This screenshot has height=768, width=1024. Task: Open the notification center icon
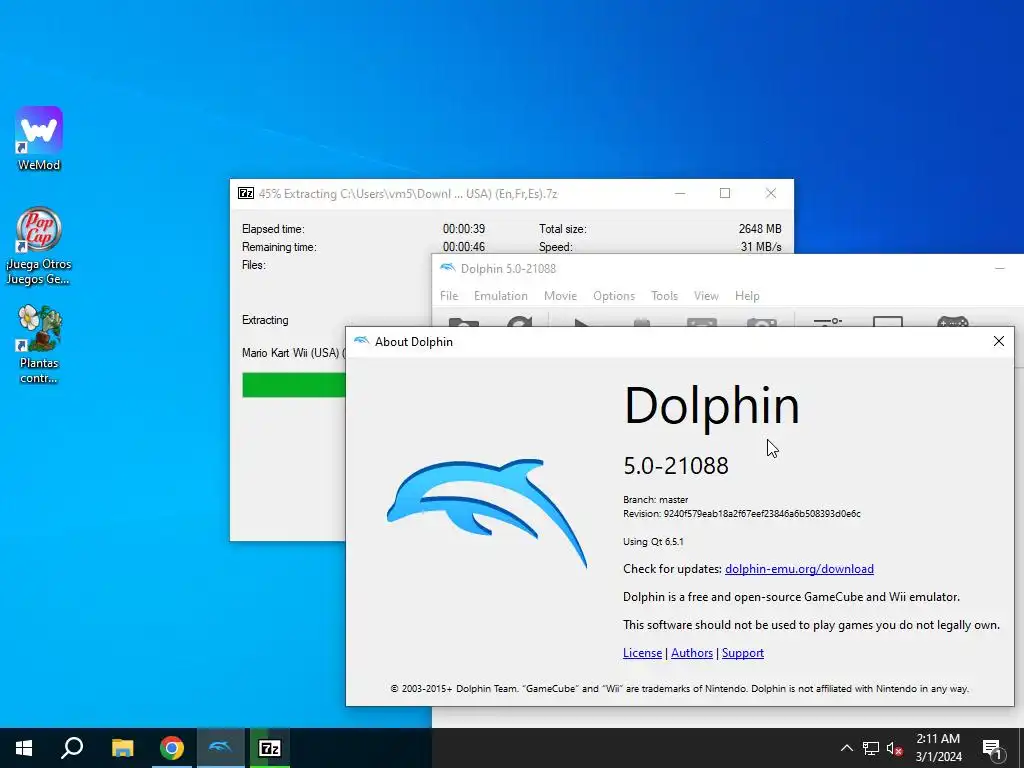click(992, 748)
